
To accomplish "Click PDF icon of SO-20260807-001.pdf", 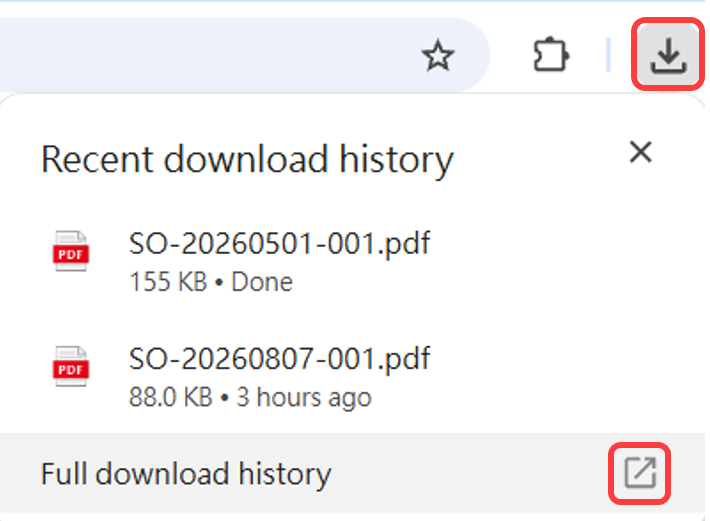I will tap(70, 366).
